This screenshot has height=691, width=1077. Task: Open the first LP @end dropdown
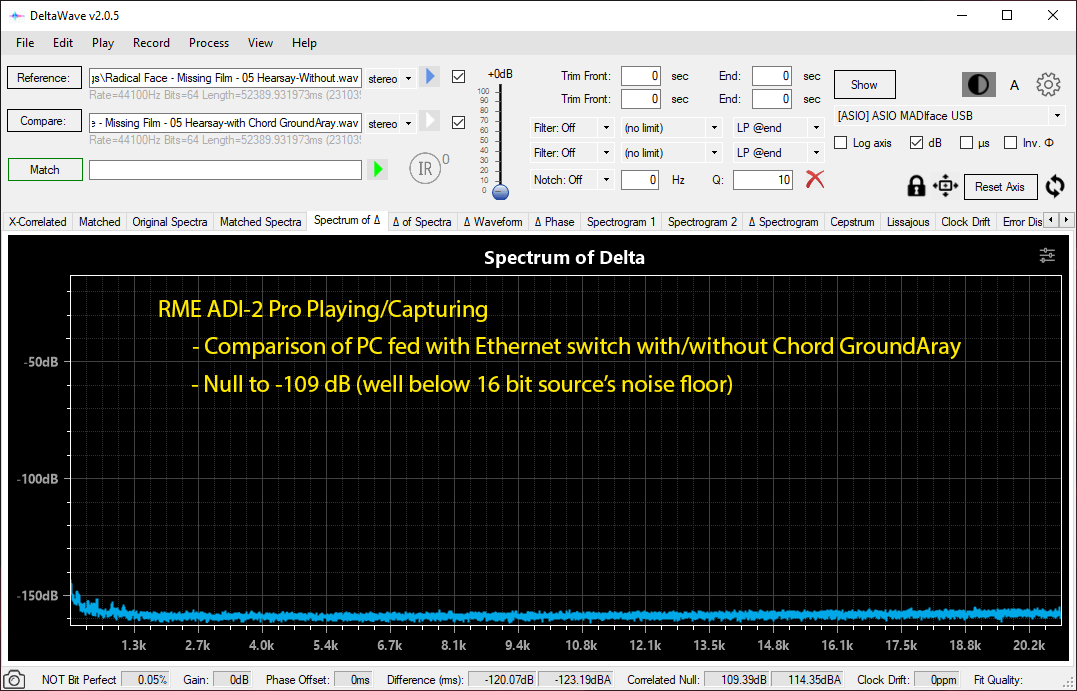tap(778, 128)
